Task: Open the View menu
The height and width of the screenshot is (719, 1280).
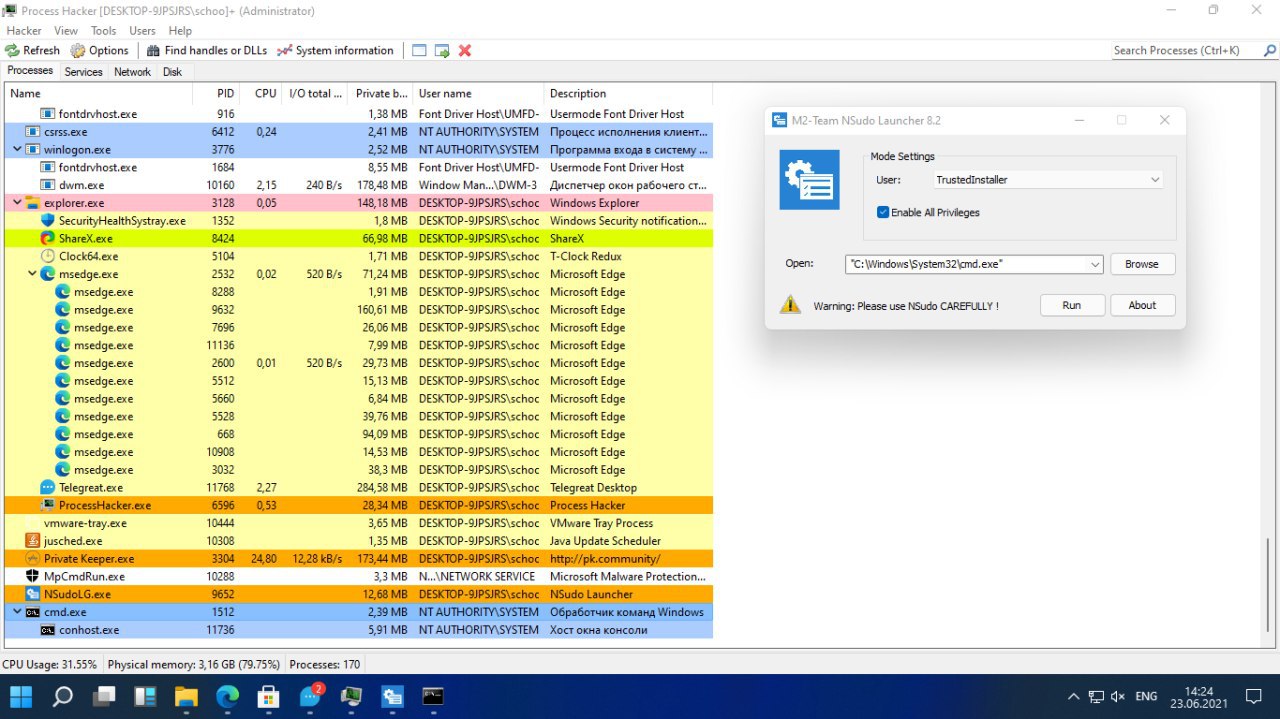Action: [x=66, y=31]
